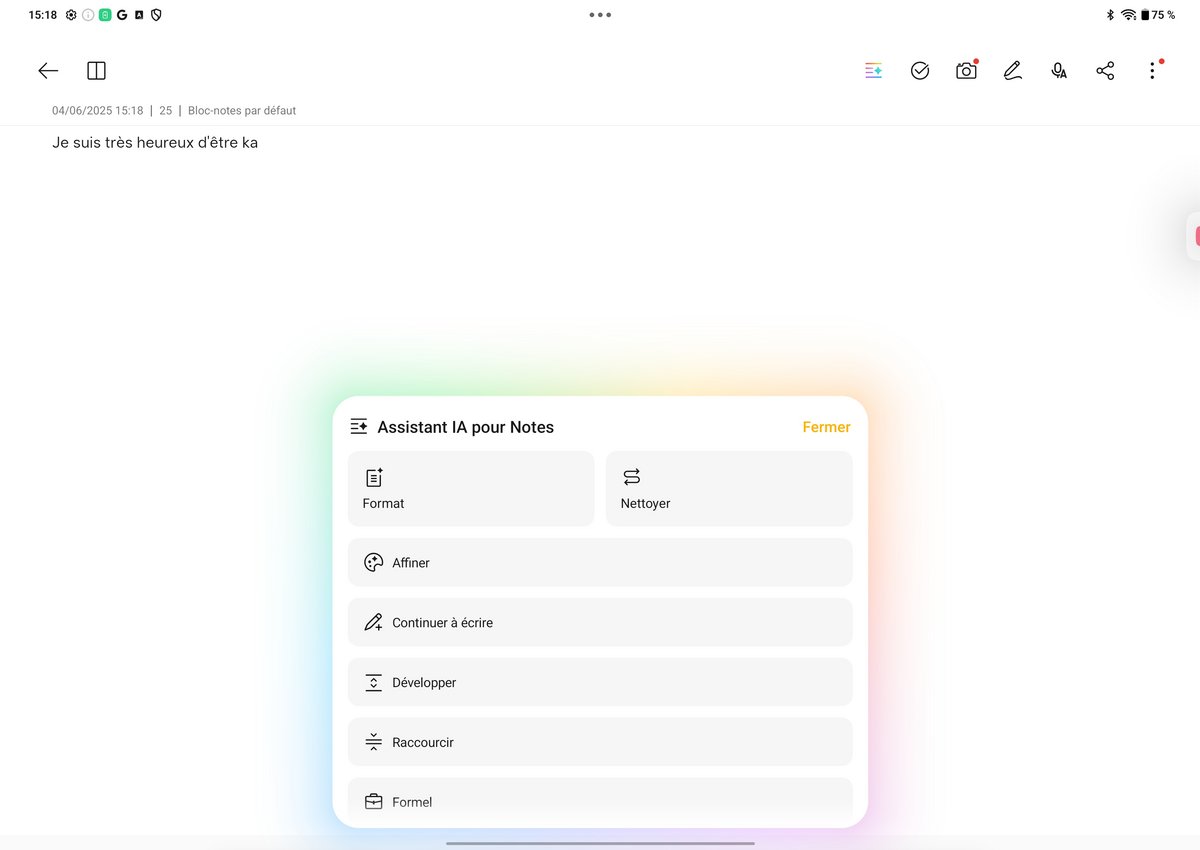Tap the green app notification icon
The height and width of the screenshot is (850, 1200).
pos(105,15)
